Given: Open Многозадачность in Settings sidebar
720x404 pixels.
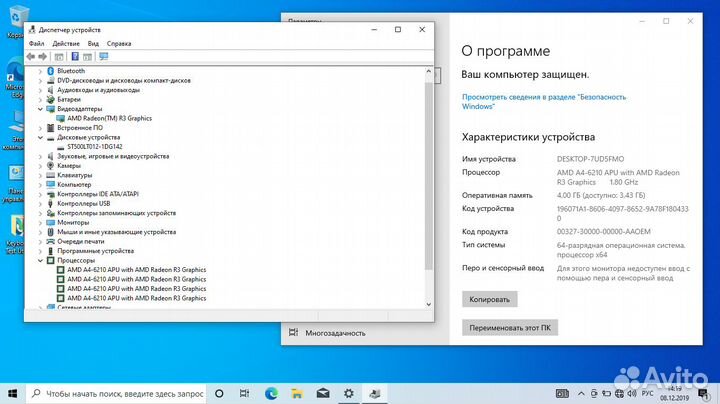Looking at the screenshot, I should [335, 333].
